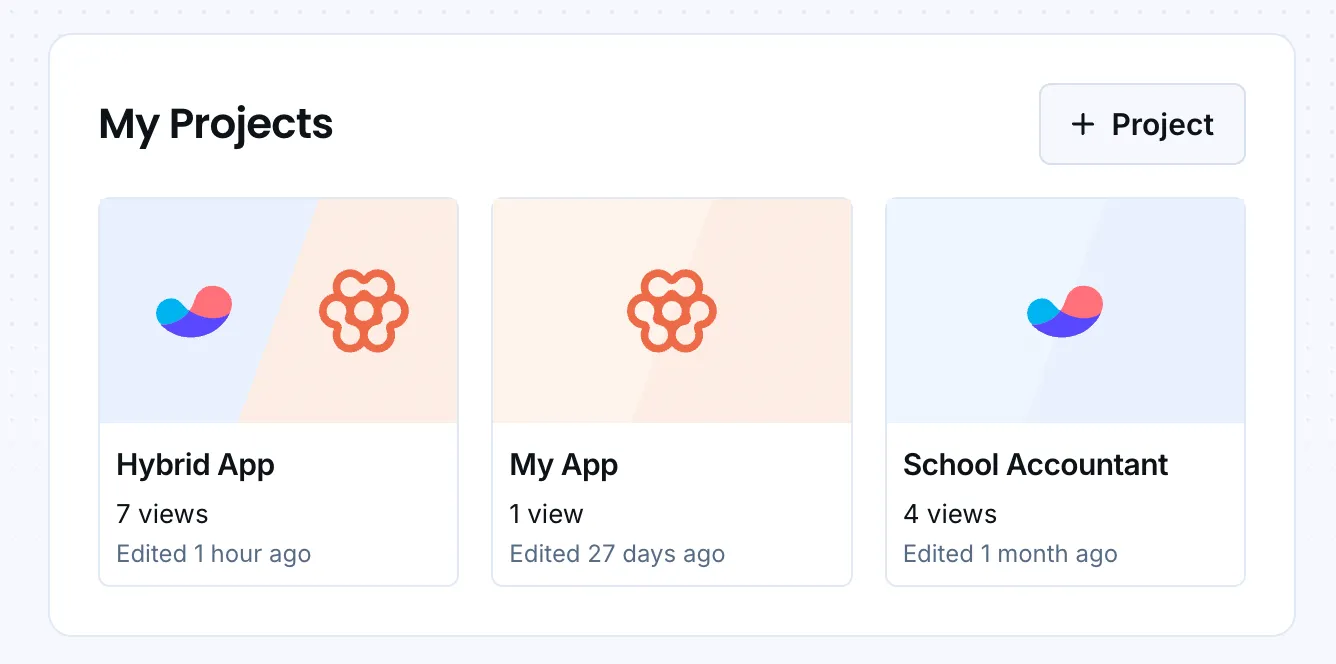Click the '1 view' label under My App

(545, 514)
